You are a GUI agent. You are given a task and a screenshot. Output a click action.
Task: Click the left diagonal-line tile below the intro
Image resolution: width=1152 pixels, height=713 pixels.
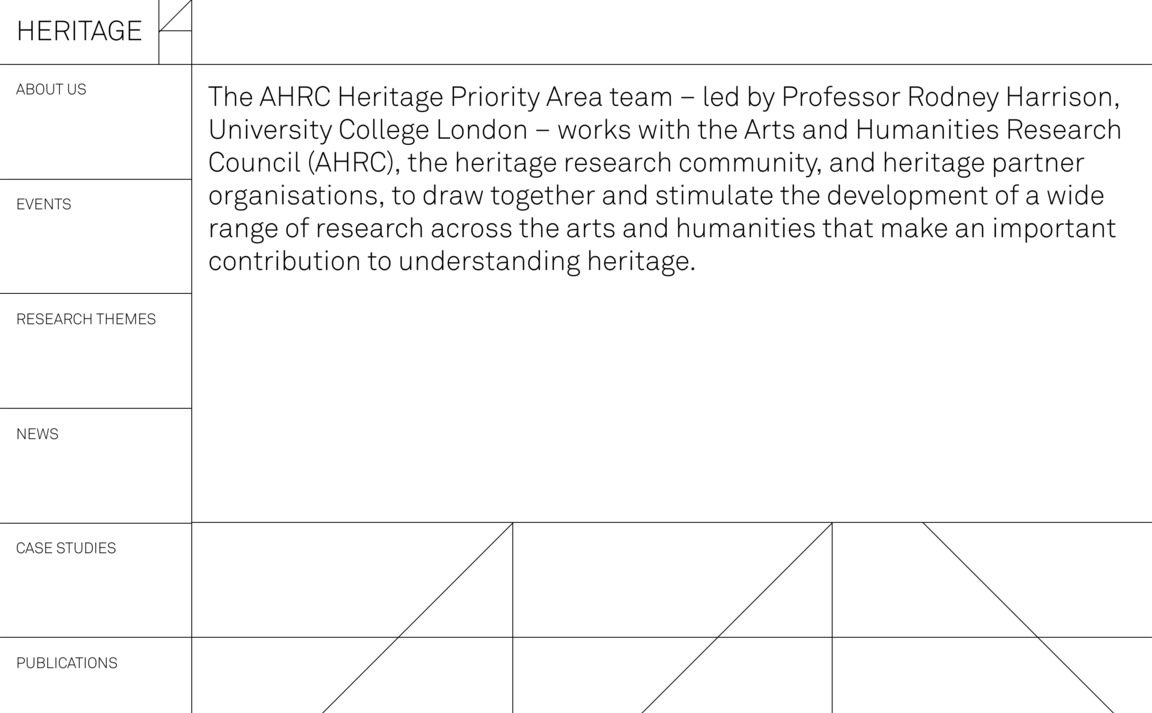pyautogui.click(x=352, y=617)
